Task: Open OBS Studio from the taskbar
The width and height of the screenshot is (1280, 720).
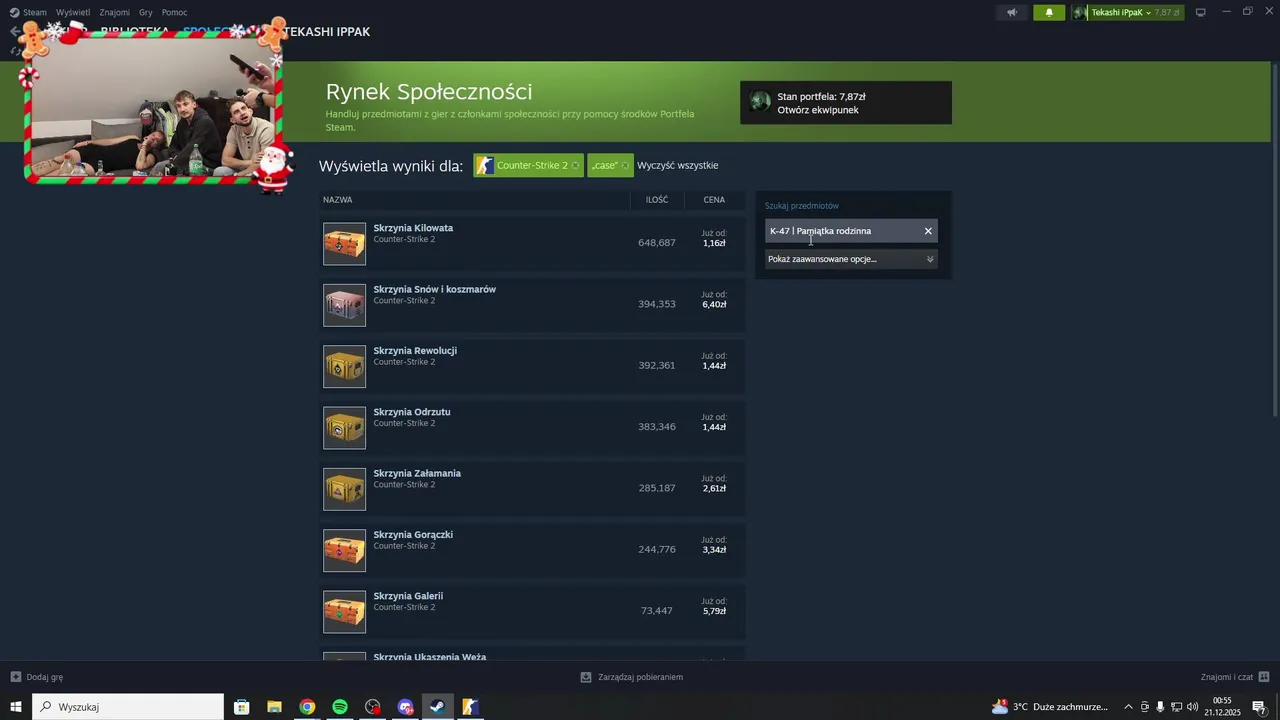Action: click(x=373, y=707)
